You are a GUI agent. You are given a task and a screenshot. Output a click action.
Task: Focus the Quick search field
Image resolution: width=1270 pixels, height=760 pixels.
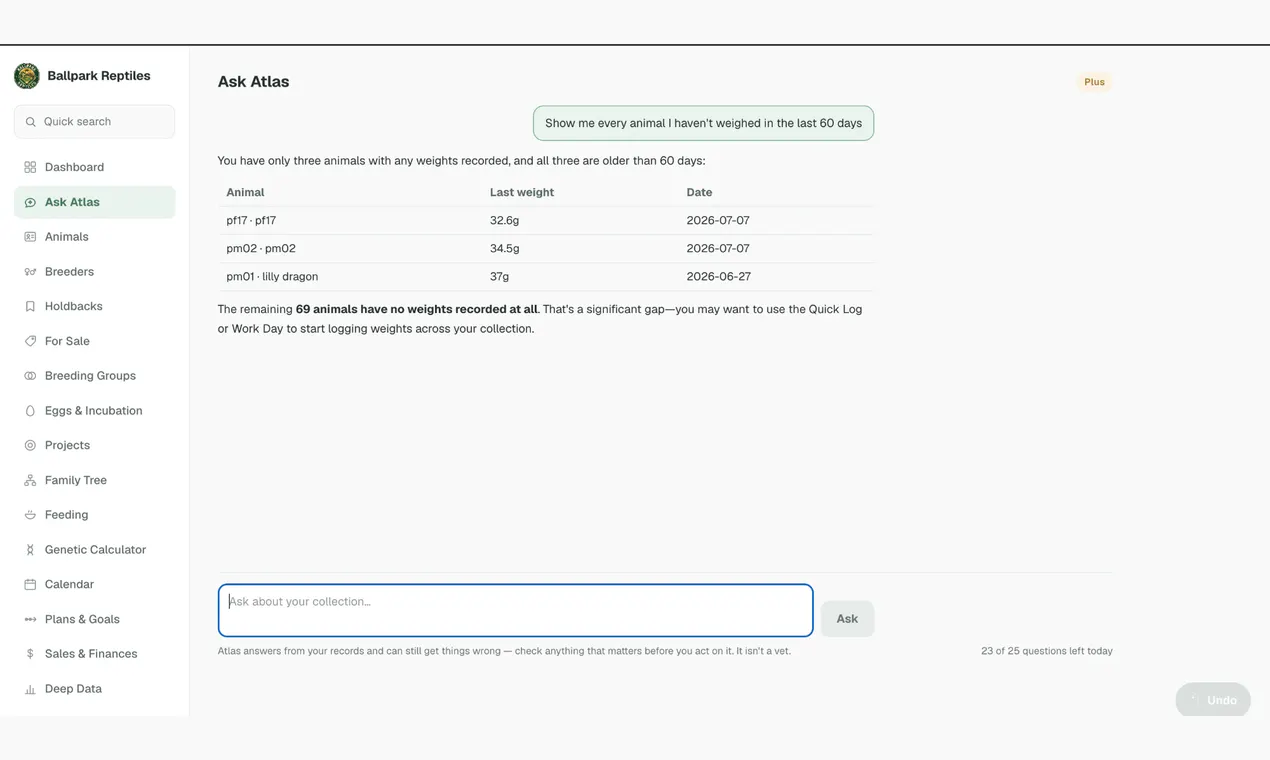tap(94, 122)
